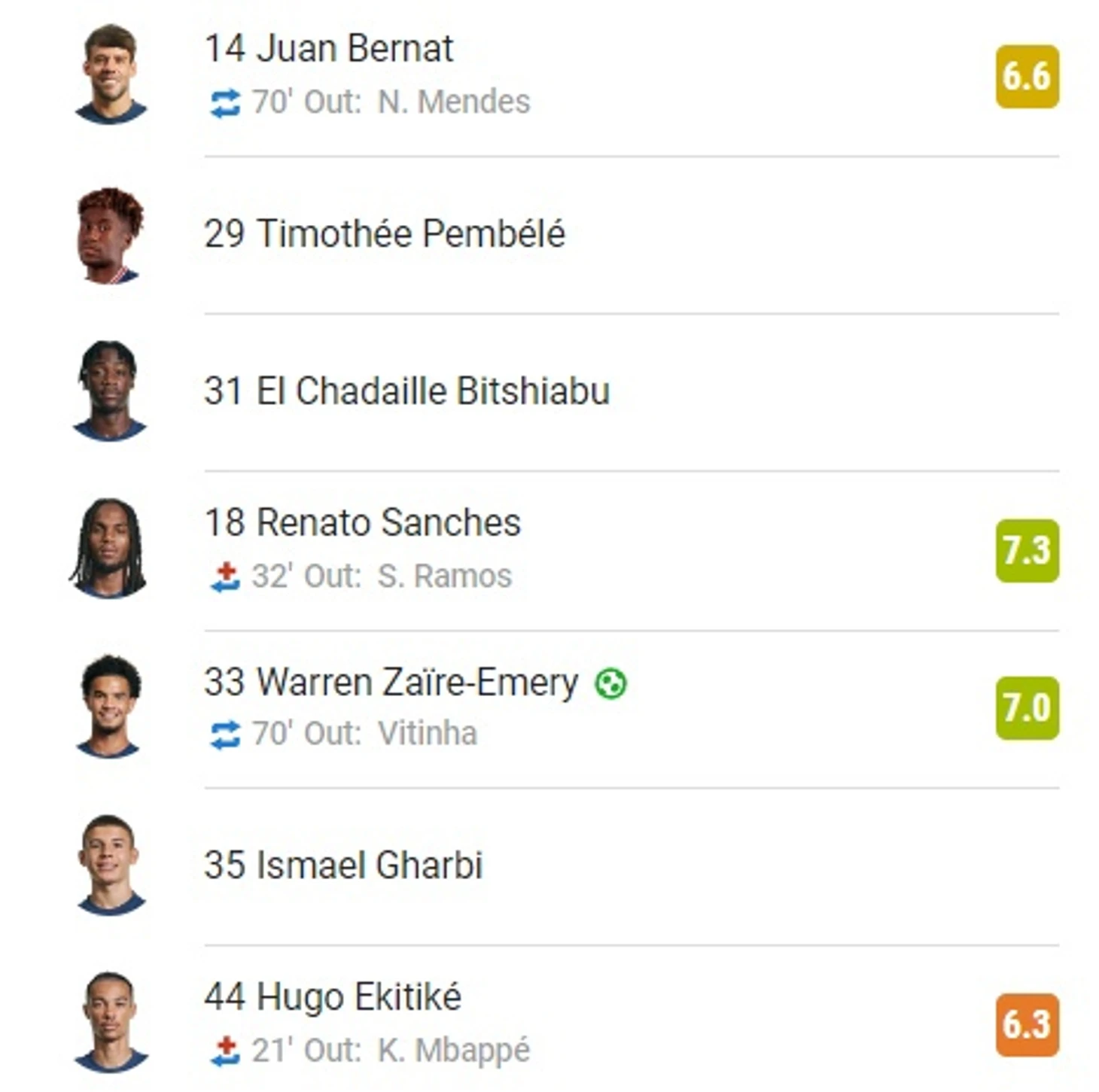Click the injury substitution icon under Renato Sanches
This screenshot has width=1099, height=1092.
[x=225, y=577]
